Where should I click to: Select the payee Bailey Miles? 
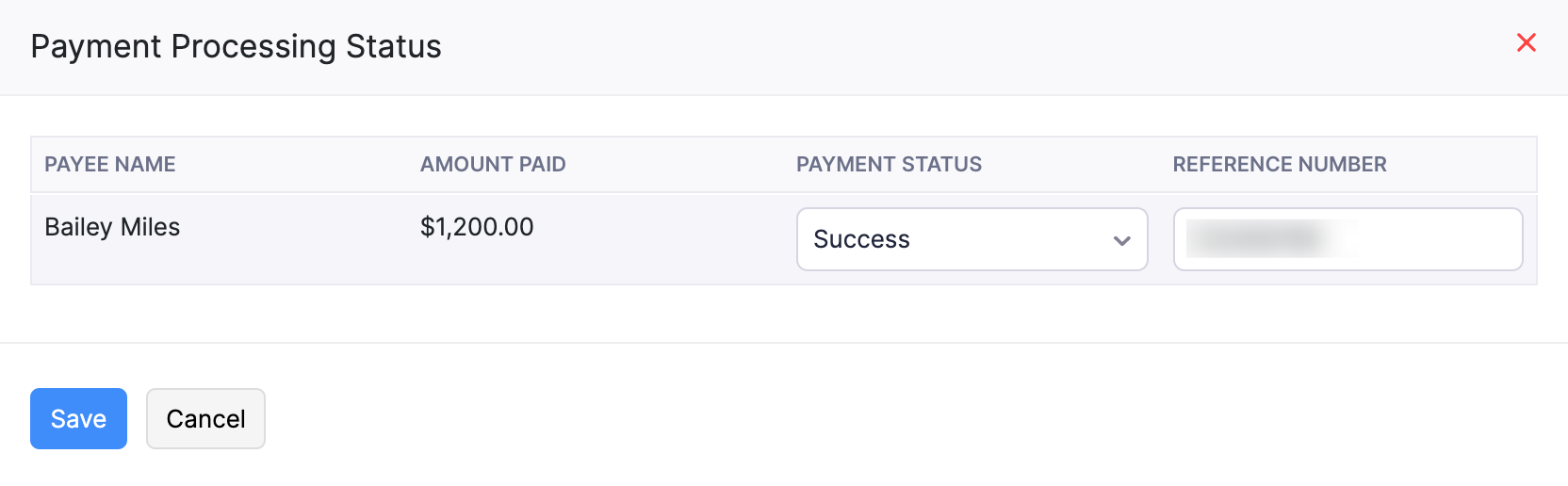tap(112, 227)
